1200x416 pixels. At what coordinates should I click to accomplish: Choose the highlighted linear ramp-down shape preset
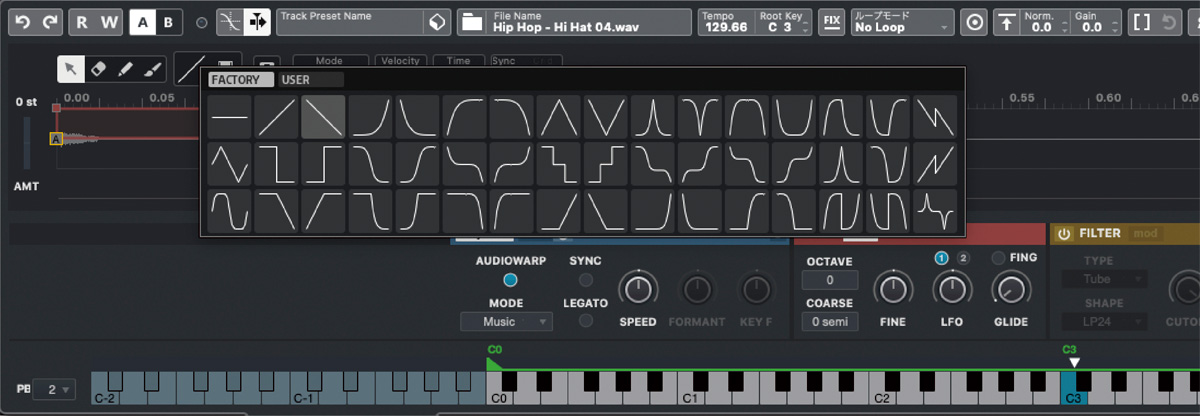pos(323,117)
